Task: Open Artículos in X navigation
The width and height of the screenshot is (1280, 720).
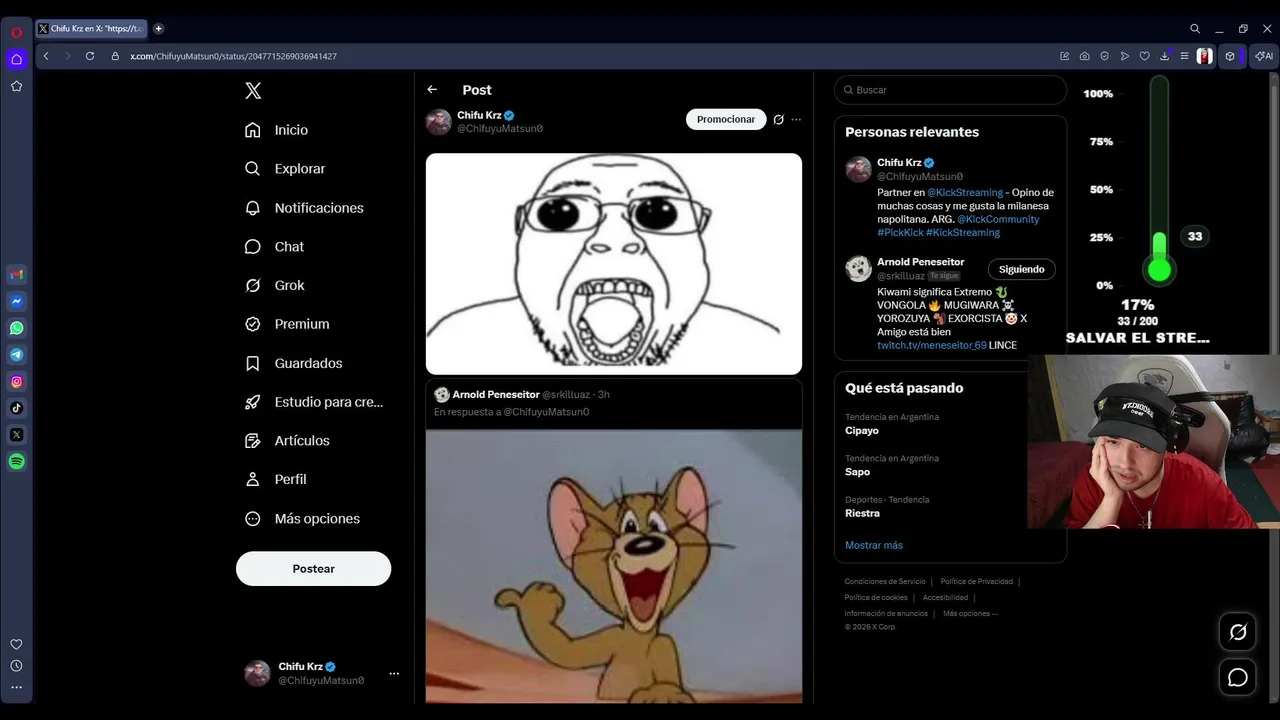Action: tap(288, 441)
